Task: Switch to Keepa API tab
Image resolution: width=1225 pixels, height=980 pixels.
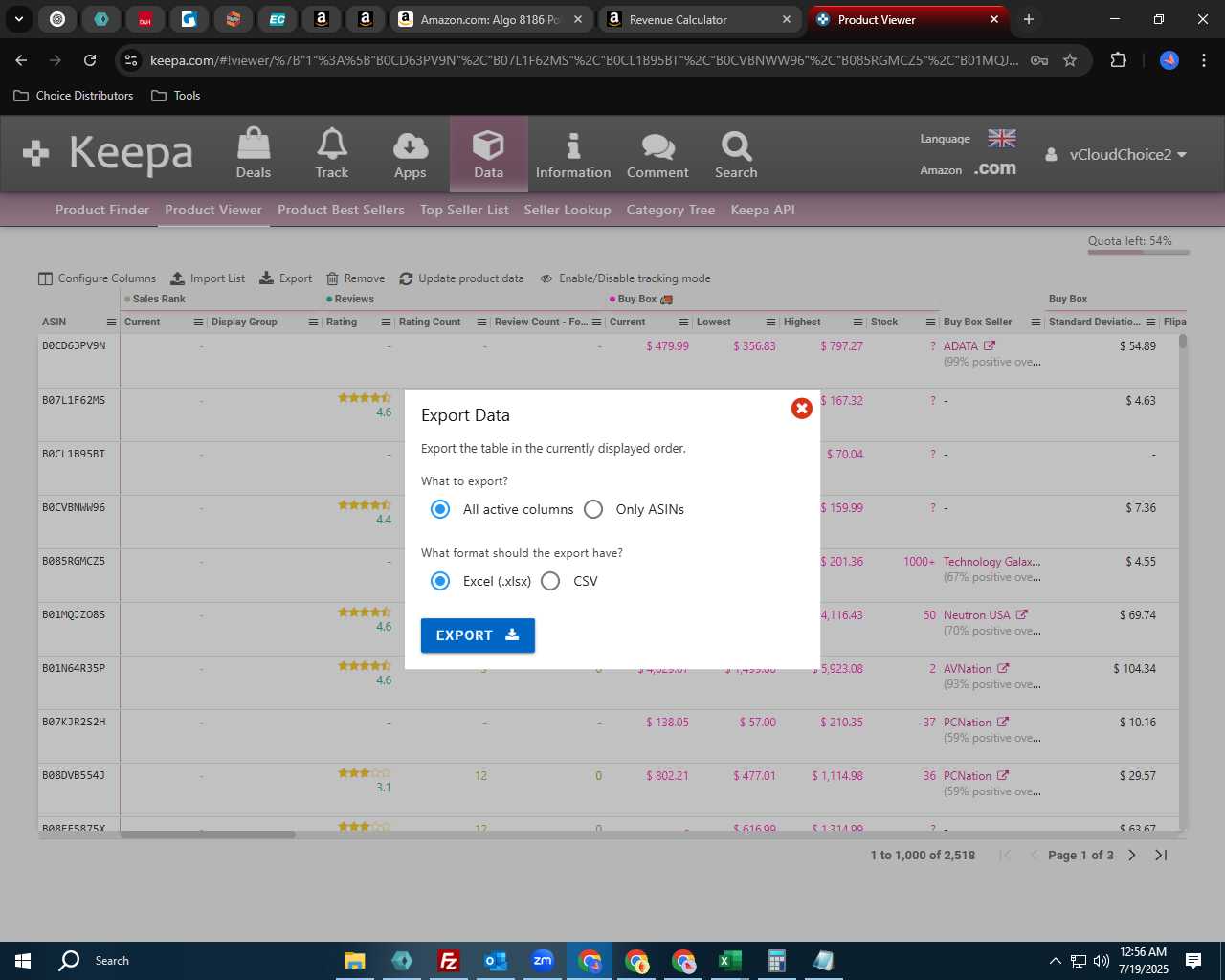Action: (x=763, y=210)
